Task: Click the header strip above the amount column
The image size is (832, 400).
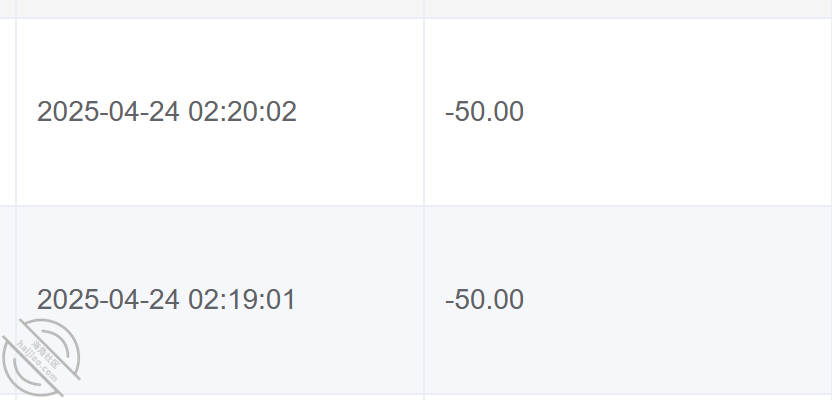Action: [628, 8]
